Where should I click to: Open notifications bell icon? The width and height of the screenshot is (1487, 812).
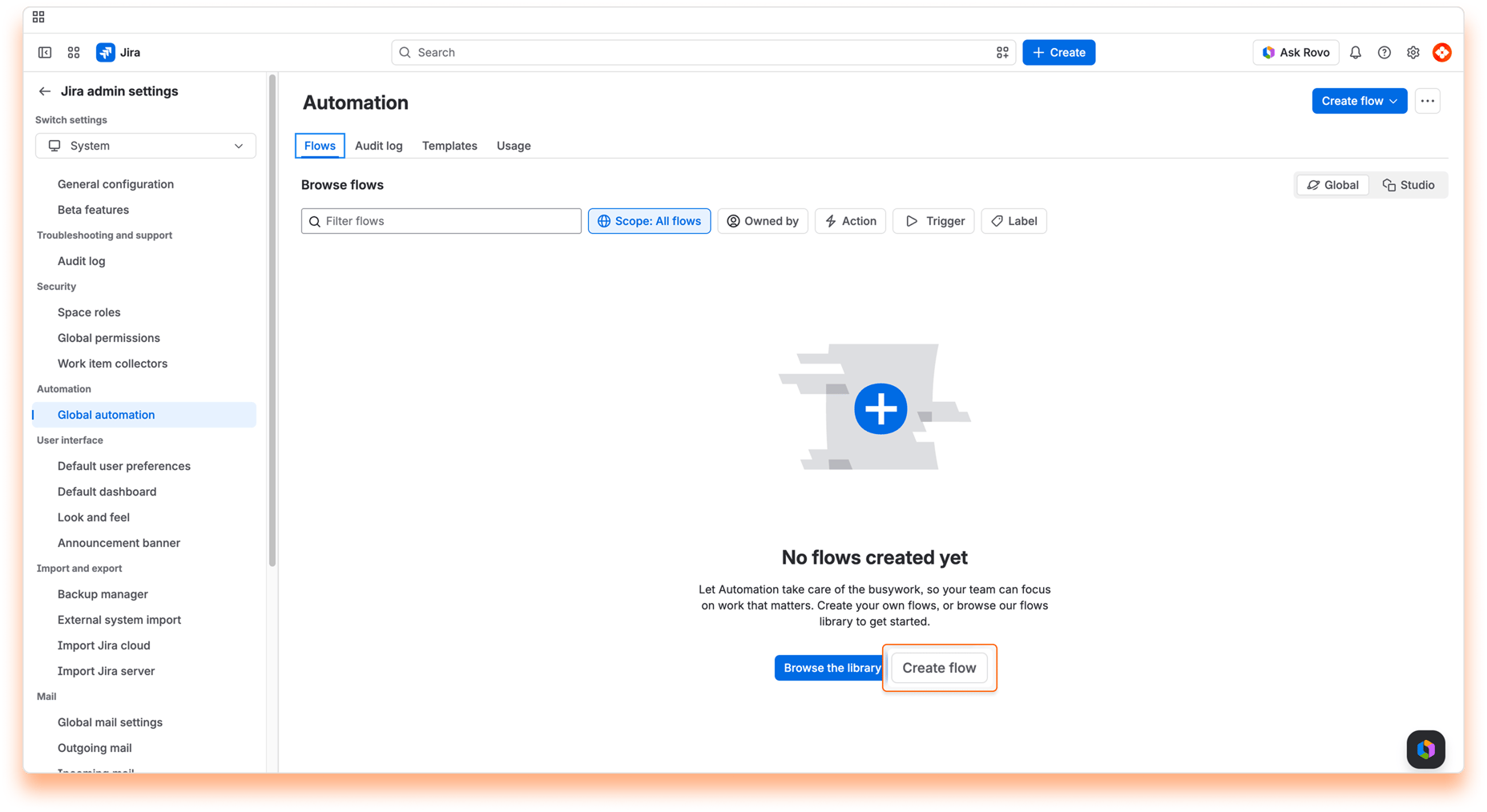tap(1356, 53)
